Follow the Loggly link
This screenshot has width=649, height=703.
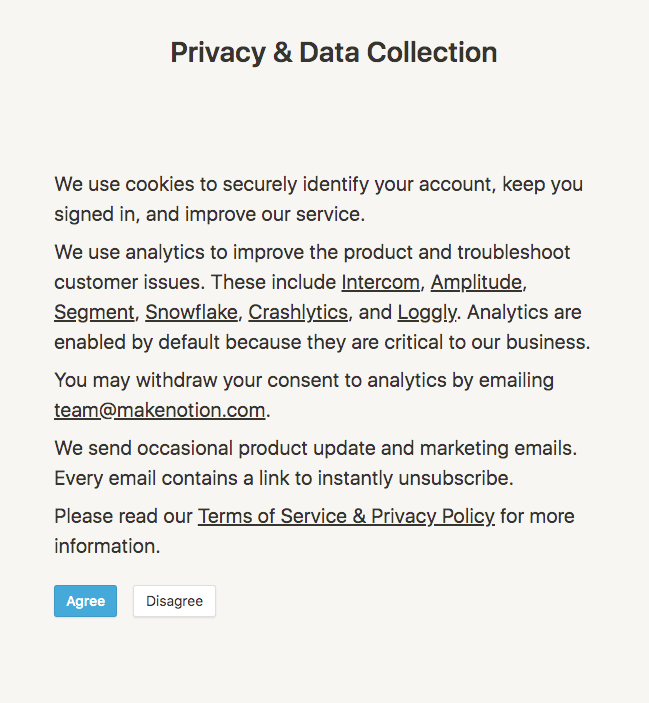click(x=427, y=312)
